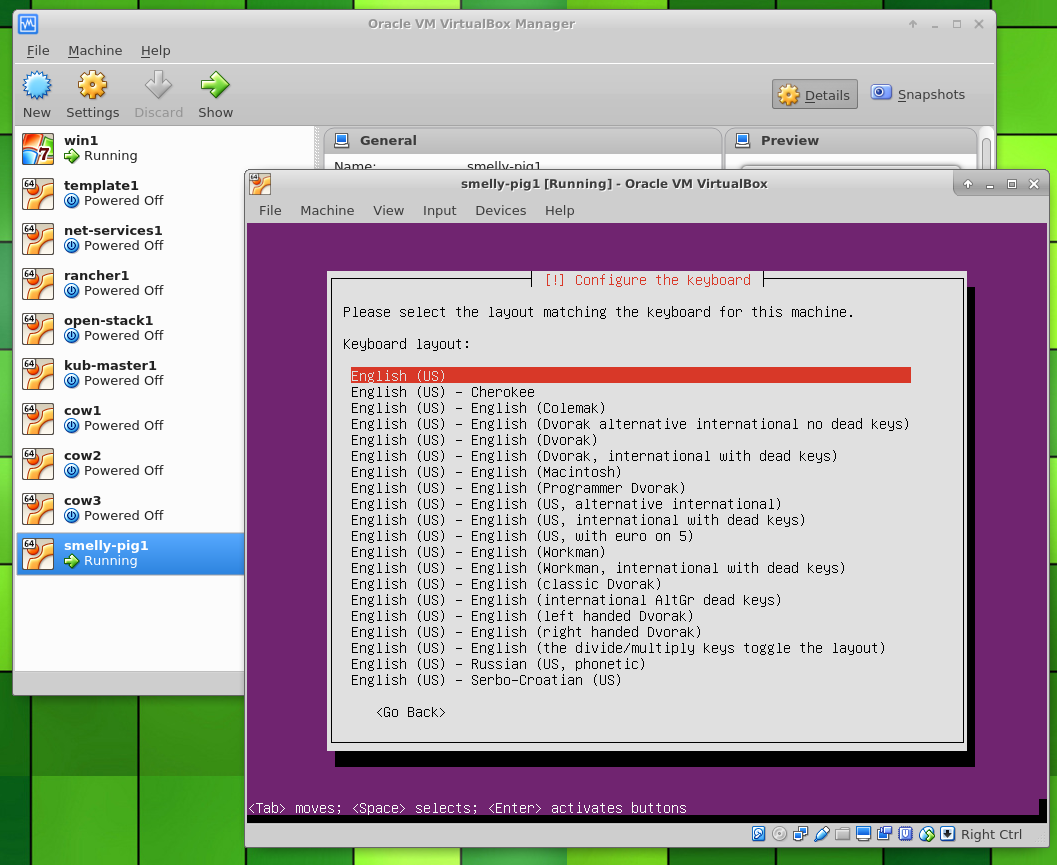
Task: Select plain English (Dvorak) layout
Action: pyautogui.click(x=474, y=440)
